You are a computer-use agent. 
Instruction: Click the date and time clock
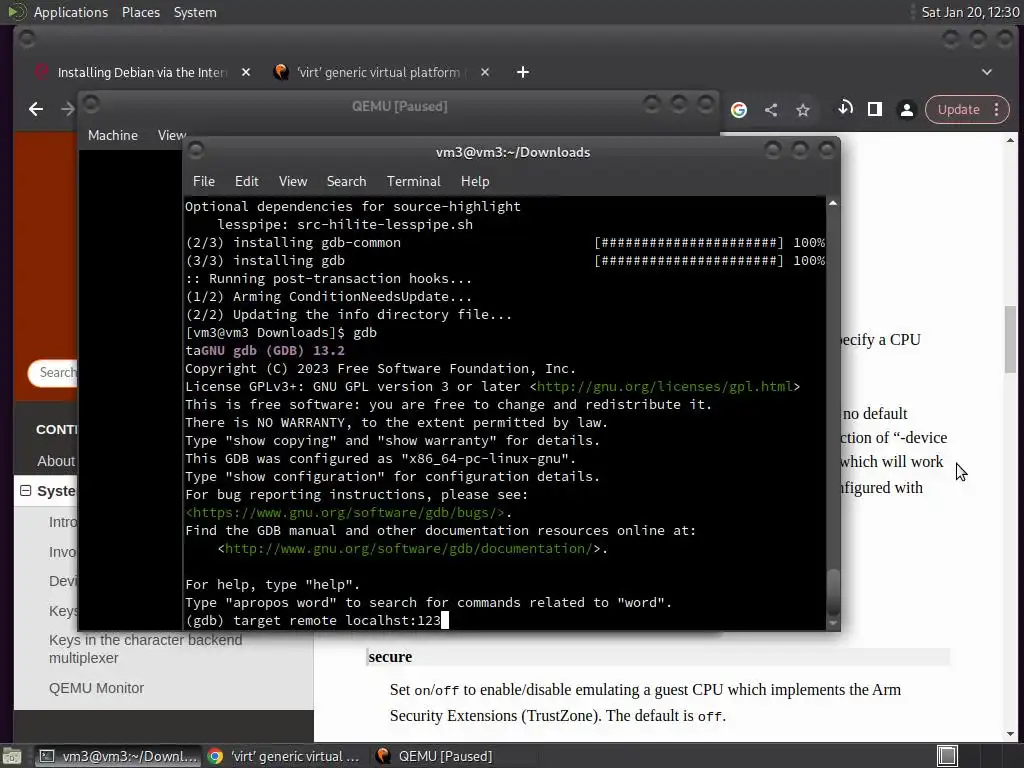click(970, 12)
